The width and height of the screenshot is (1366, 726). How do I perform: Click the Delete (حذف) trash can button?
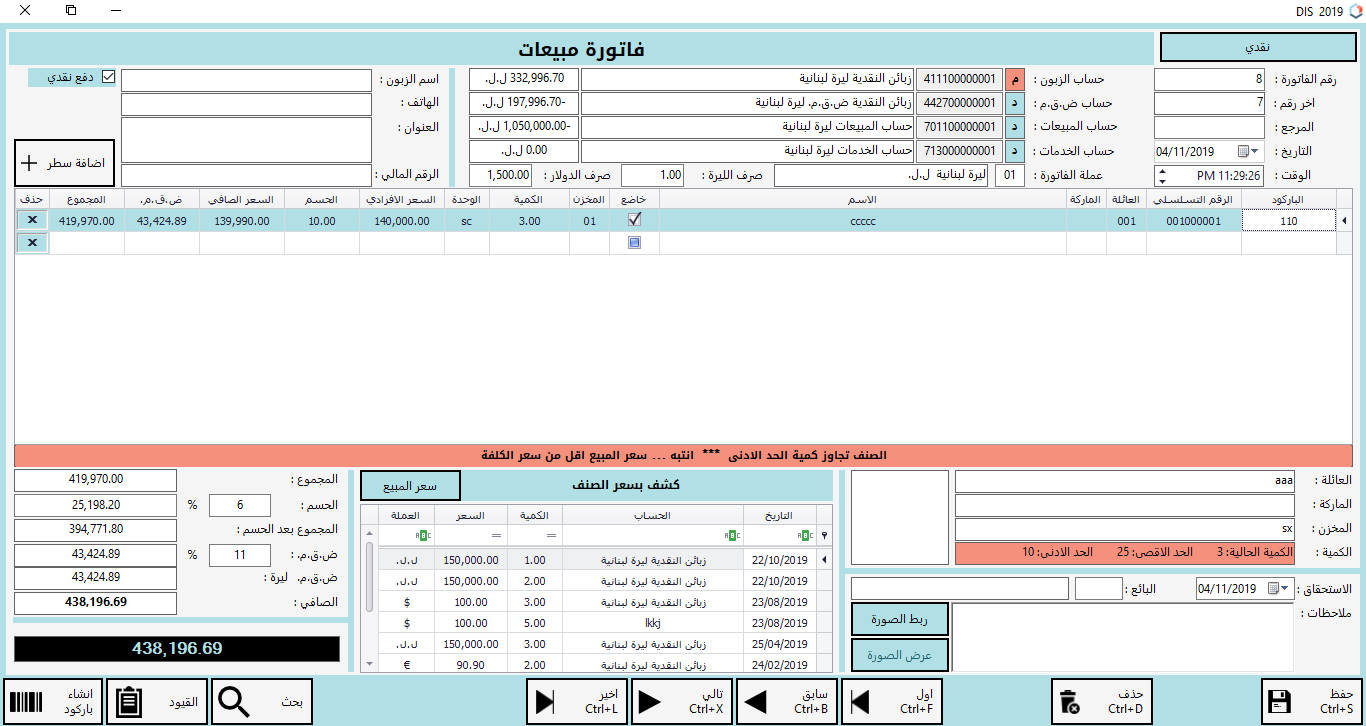[1102, 701]
